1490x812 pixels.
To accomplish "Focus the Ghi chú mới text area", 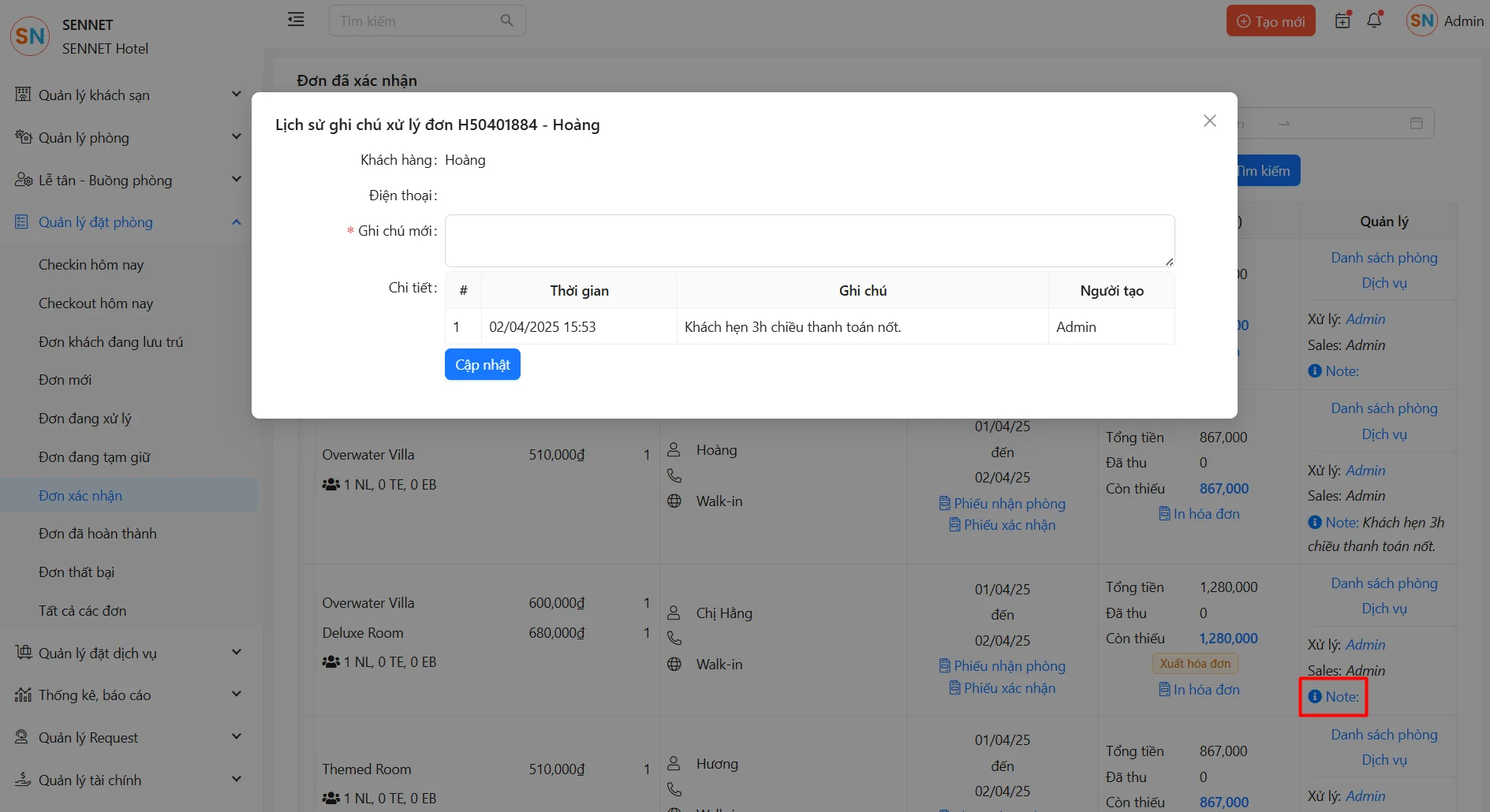I will (x=809, y=240).
